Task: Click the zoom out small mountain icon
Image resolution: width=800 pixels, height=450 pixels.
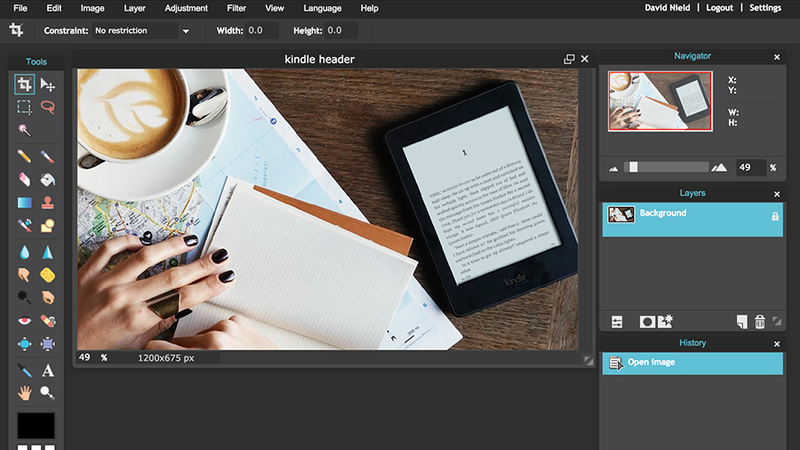Action: 613,168
